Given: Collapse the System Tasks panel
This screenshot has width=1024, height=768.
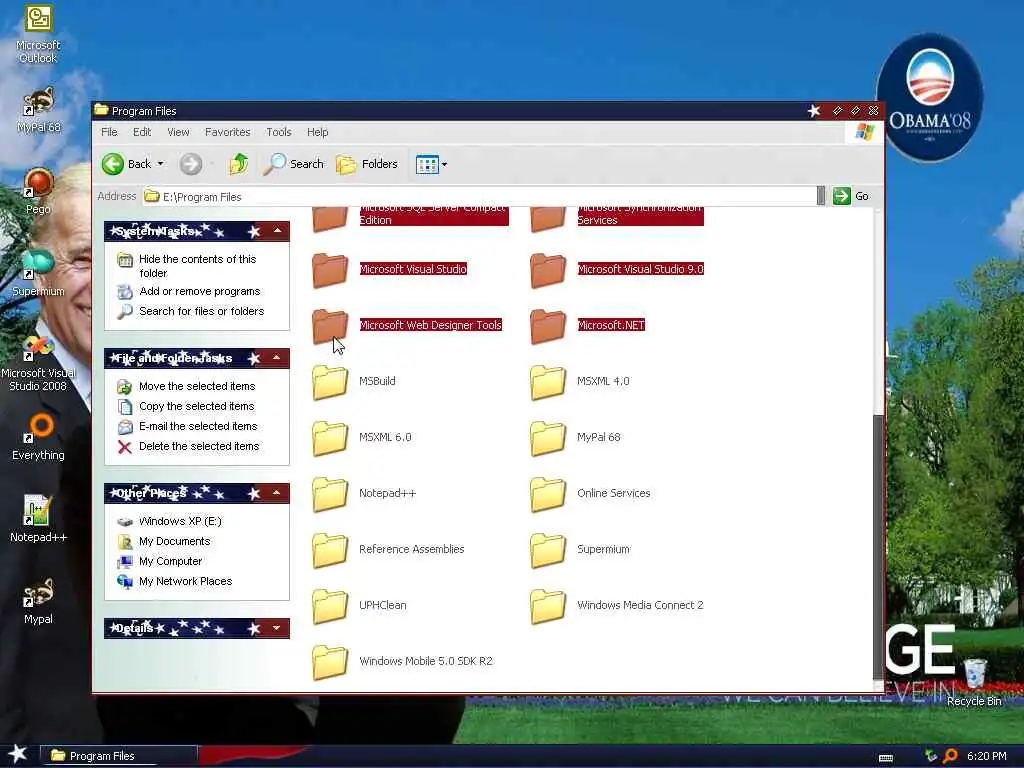Looking at the screenshot, I should (x=278, y=231).
